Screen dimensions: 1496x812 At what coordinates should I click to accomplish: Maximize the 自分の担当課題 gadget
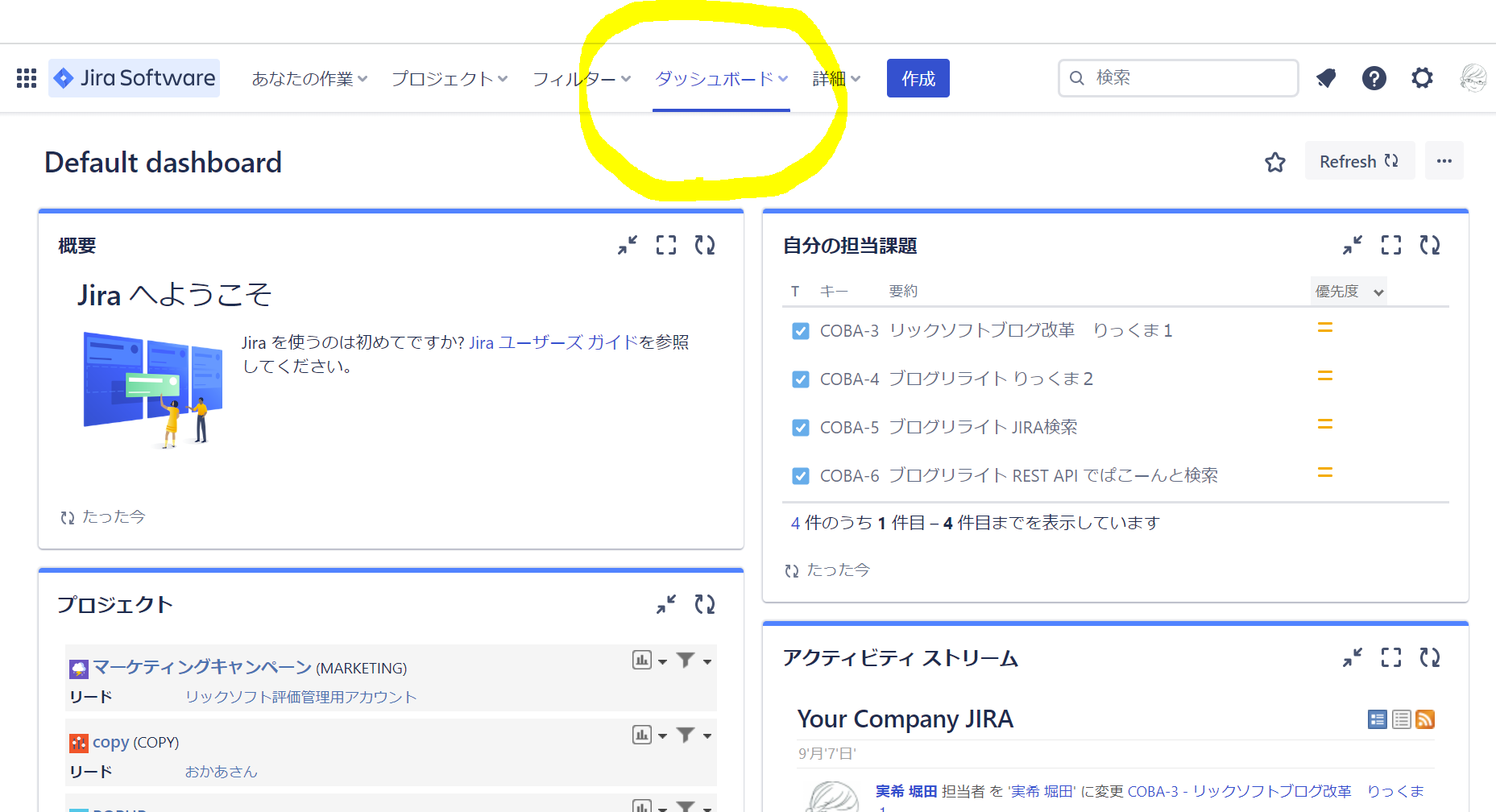click(x=1391, y=245)
